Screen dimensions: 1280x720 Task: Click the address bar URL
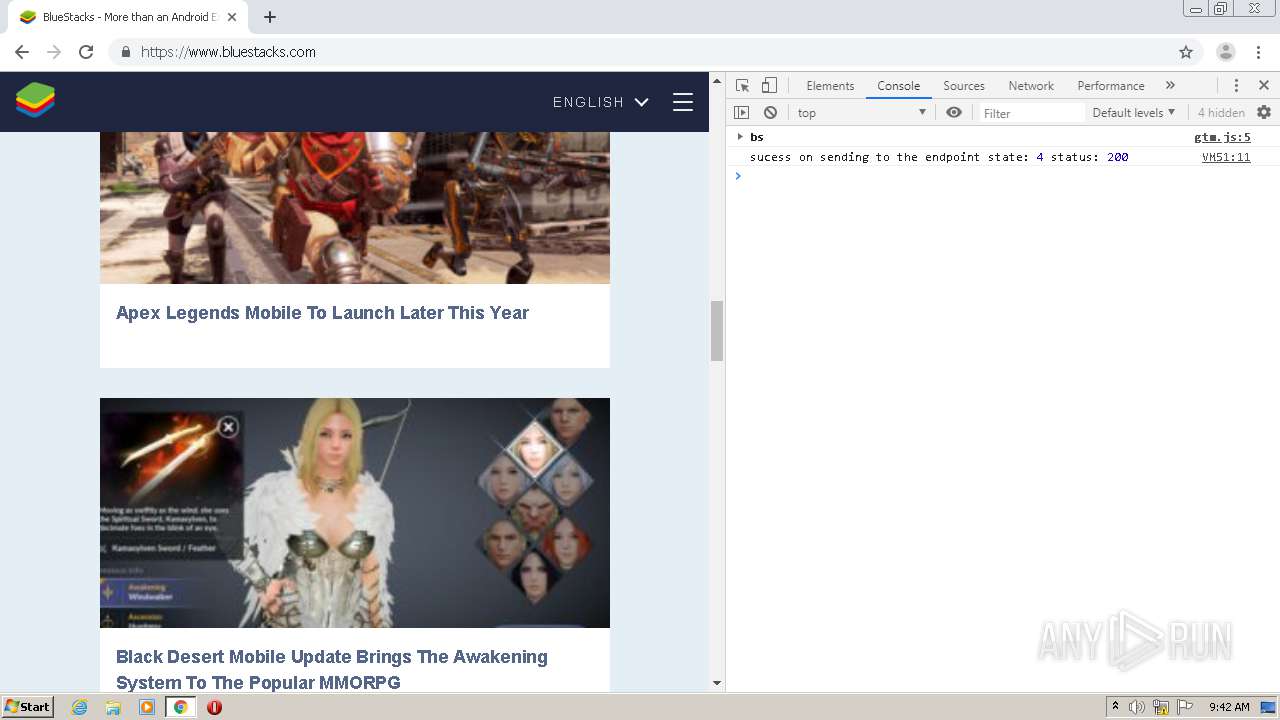click(228, 52)
